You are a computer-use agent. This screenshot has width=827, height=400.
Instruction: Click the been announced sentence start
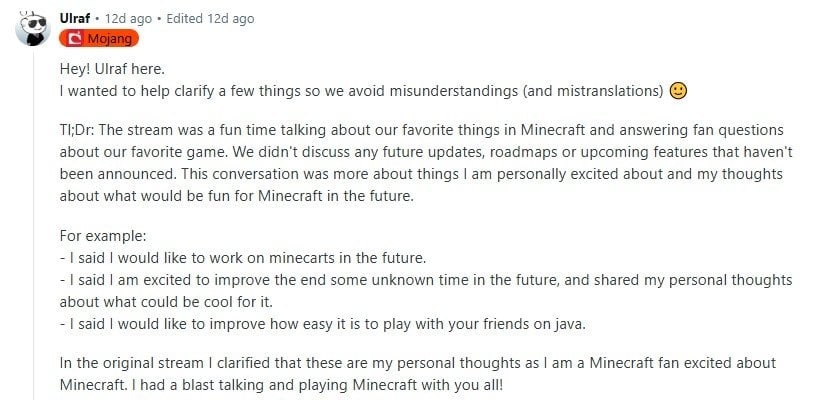119,174
